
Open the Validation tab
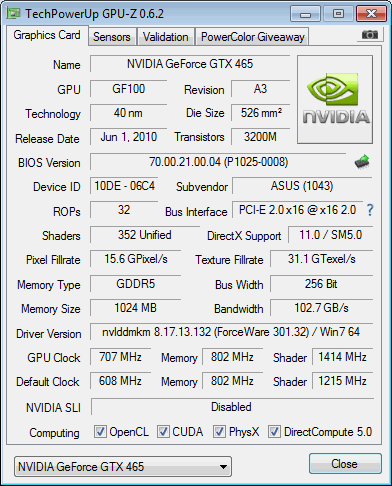click(166, 37)
